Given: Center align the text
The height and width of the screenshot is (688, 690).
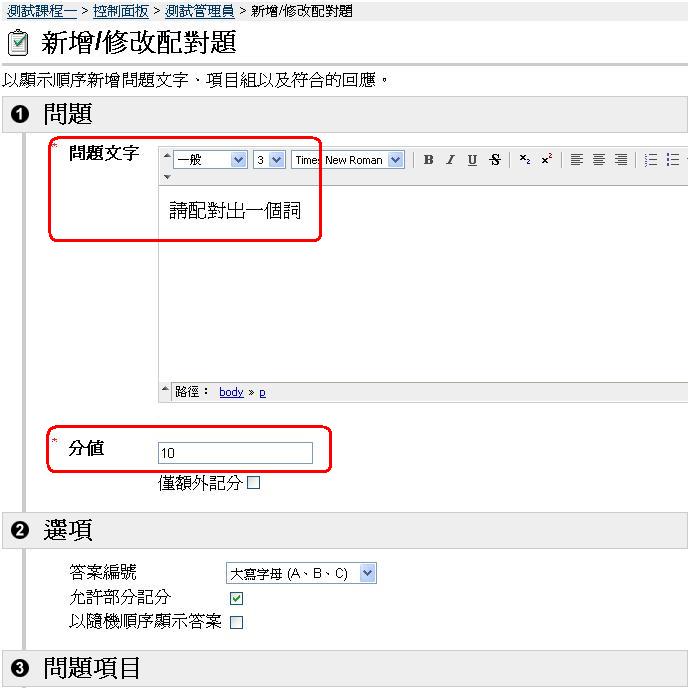Looking at the screenshot, I should click(x=599, y=160).
